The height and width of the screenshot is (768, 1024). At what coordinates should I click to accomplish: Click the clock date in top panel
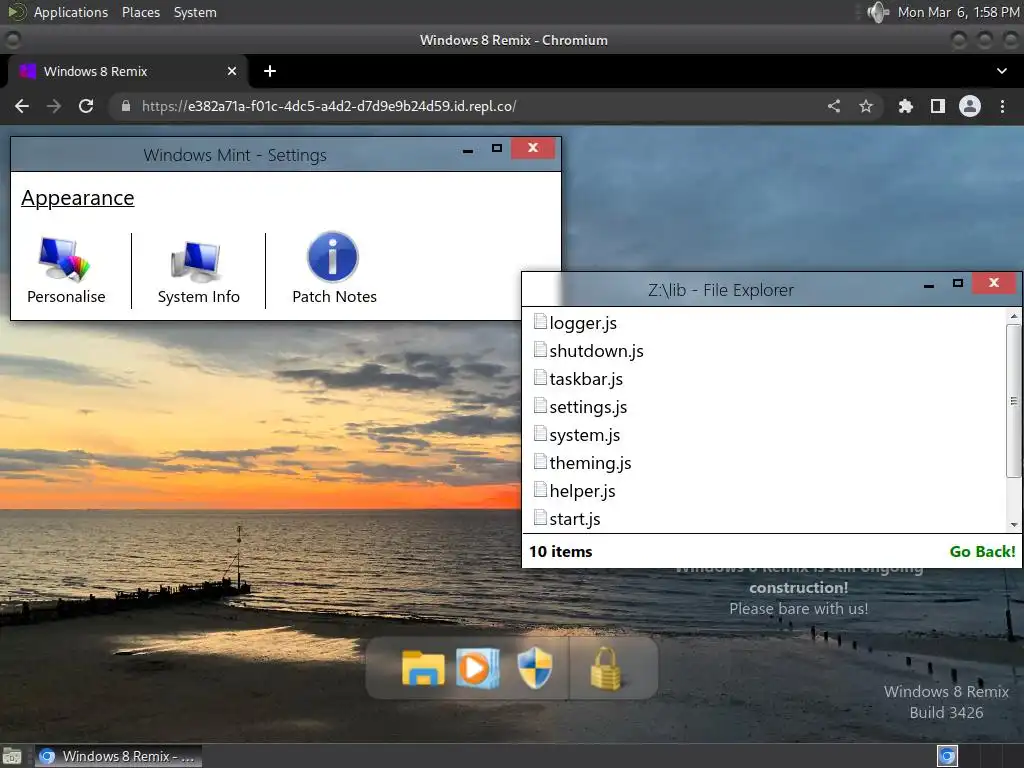(x=958, y=12)
